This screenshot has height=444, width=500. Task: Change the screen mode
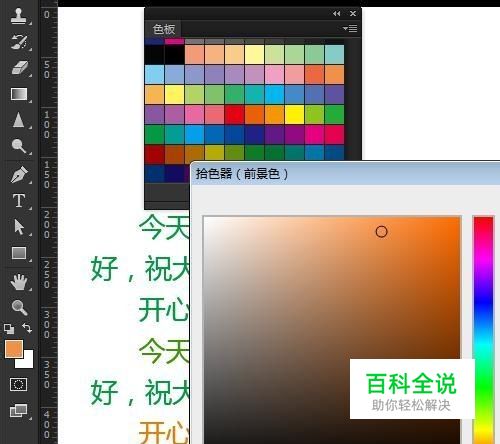click(19, 410)
